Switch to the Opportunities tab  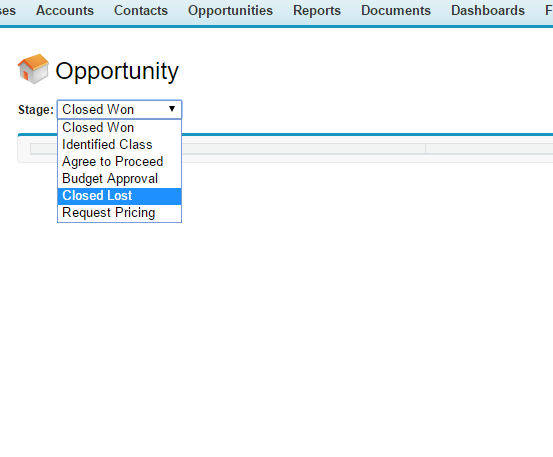pos(230,11)
